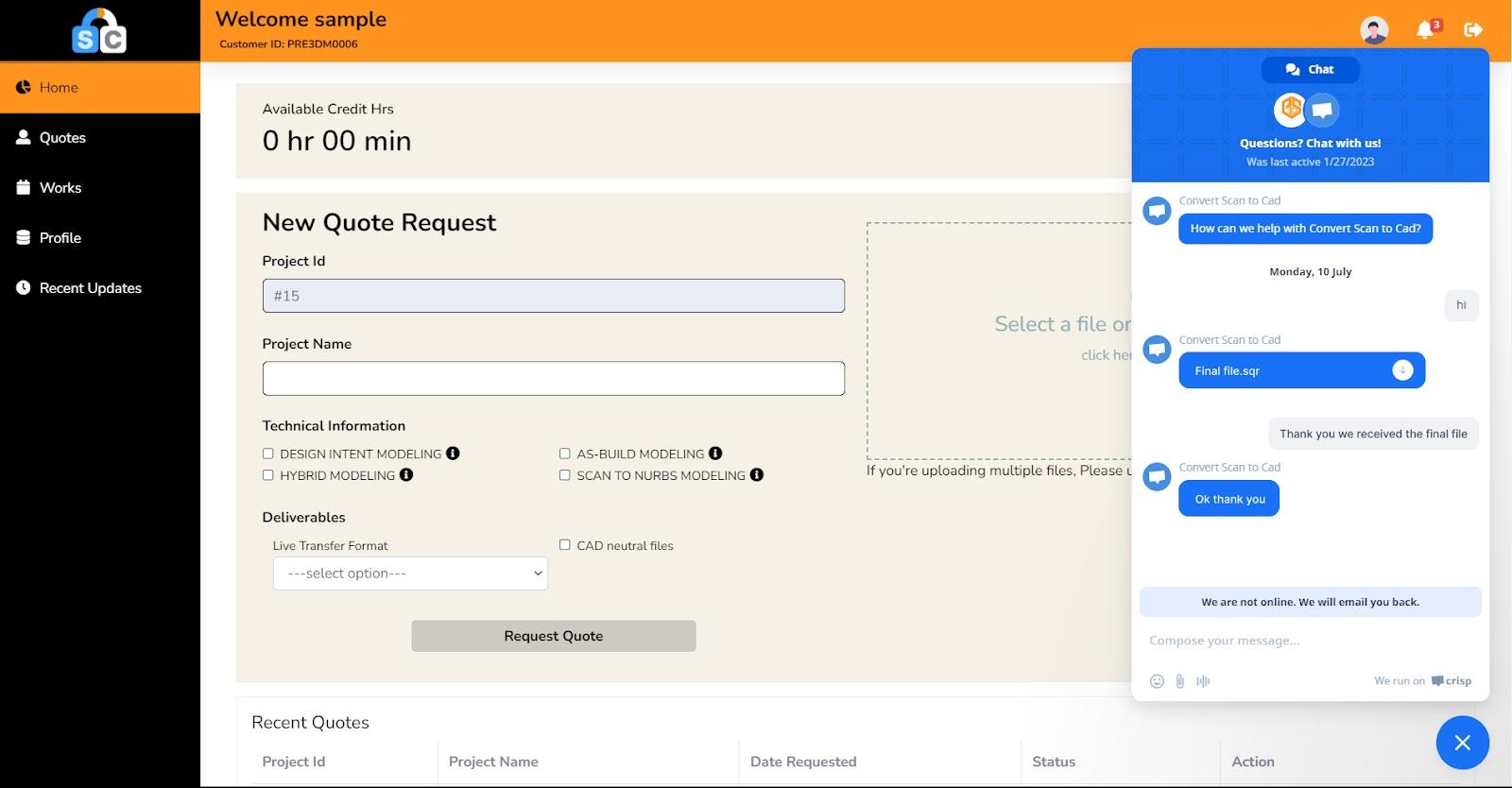Image resolution: width=1512 pixels, height=788 pixels.
Task: Focus the Compose your message box
Action: coord(1310,641)
